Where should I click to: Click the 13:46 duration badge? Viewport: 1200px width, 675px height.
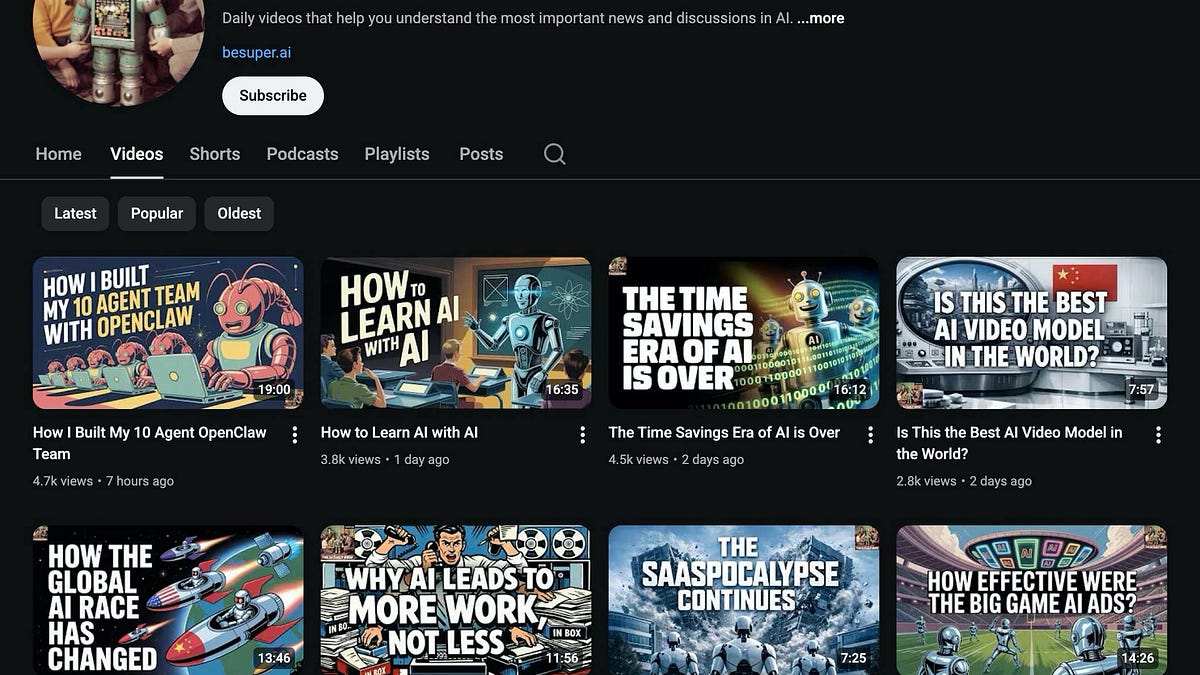click(274, 658)
